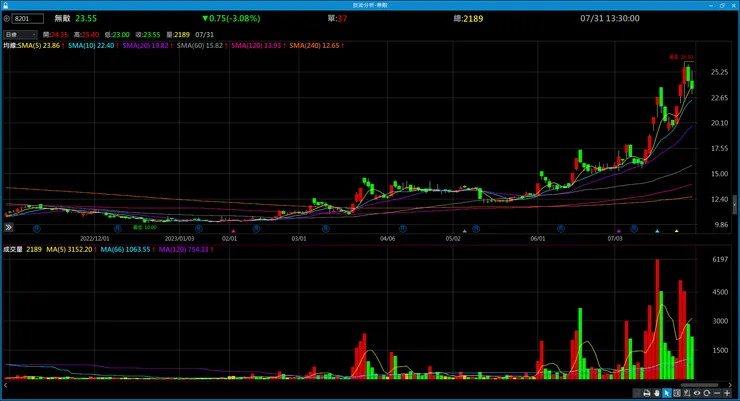The image size is (740, 401).
Task: Click the yellow triangle marker on time axis
Action: [676, 231]
